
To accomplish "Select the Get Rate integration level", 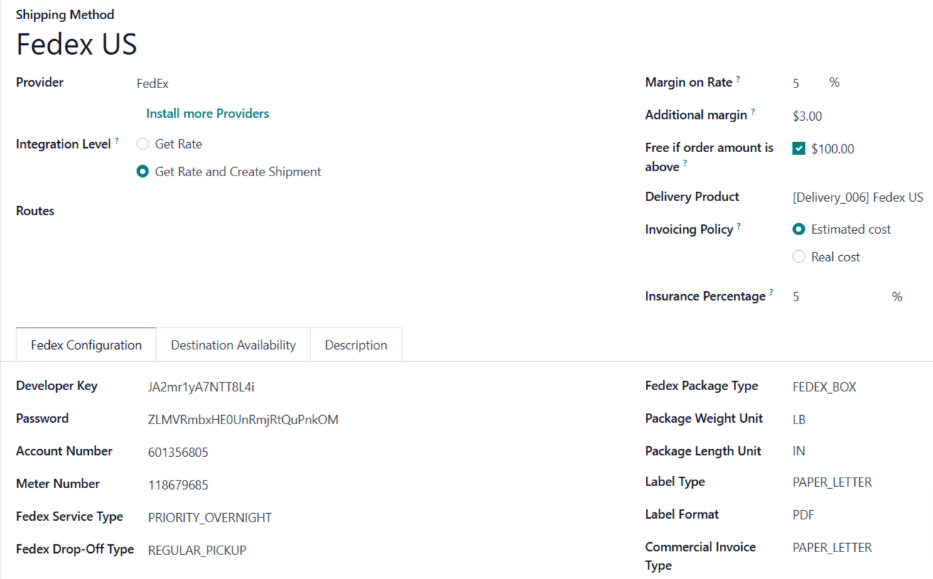I will pyautogui.click(x=142, y=143).
